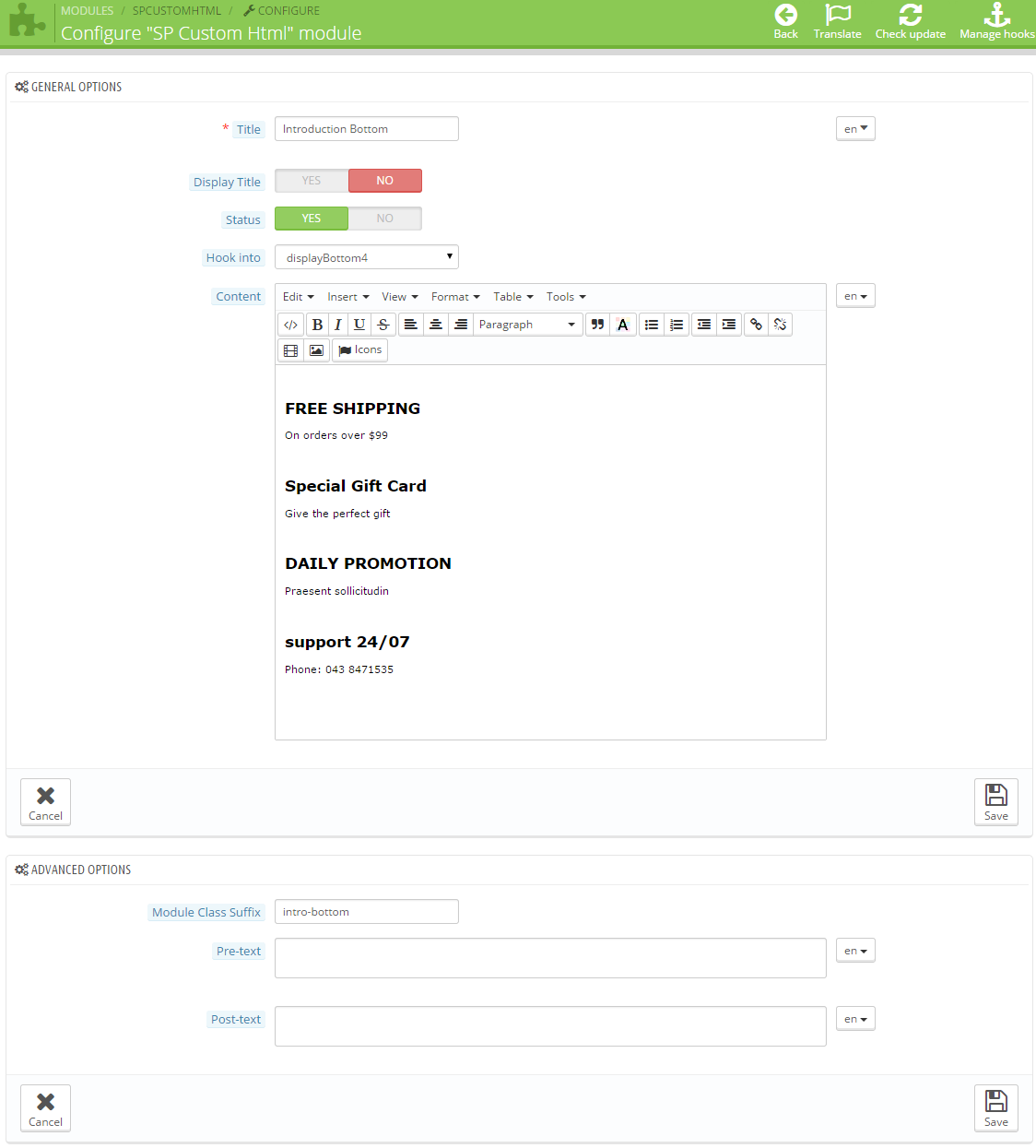Set Display Title to NO

tap(385, 181)
